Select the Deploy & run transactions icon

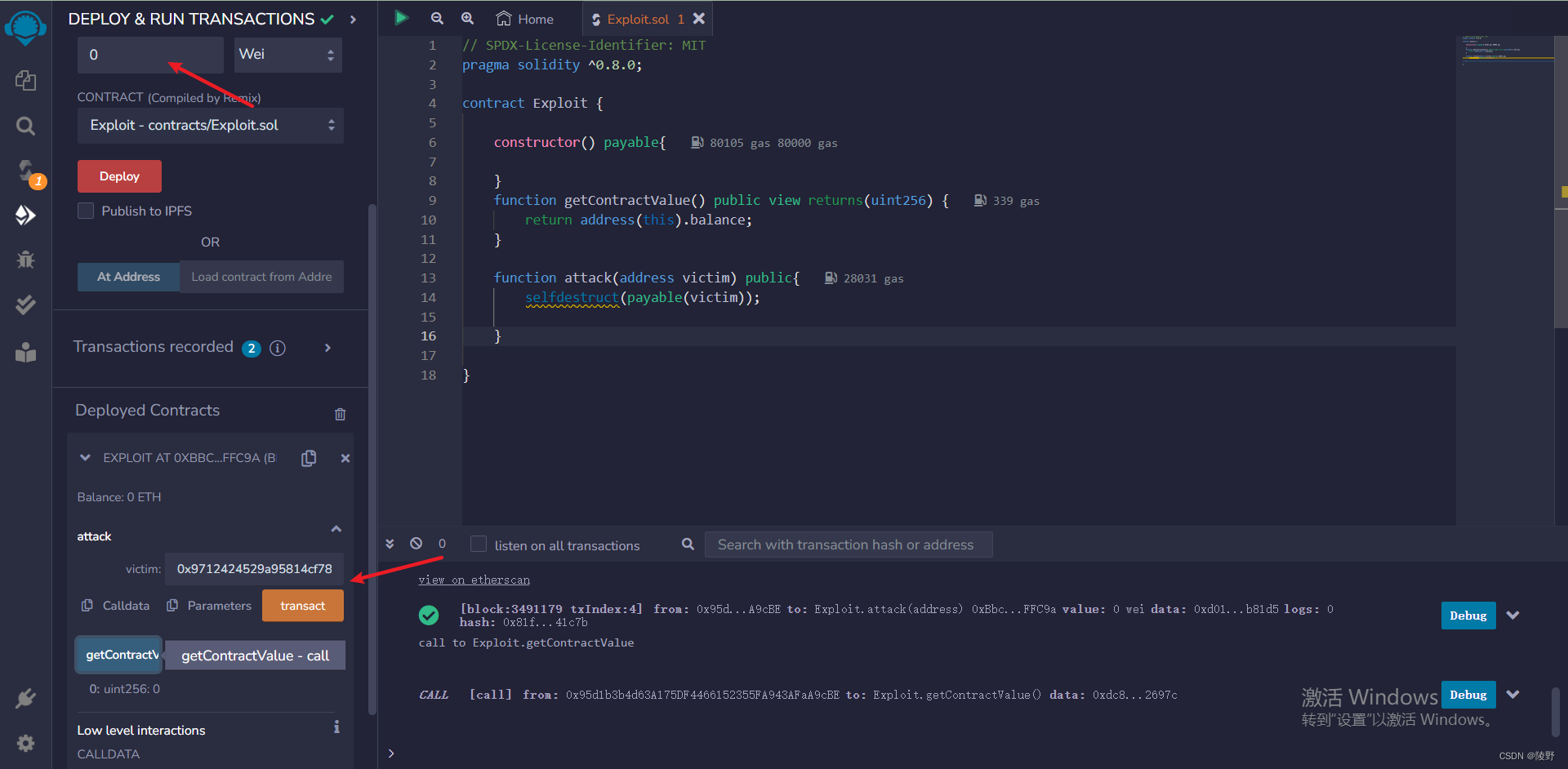(25, 215)
